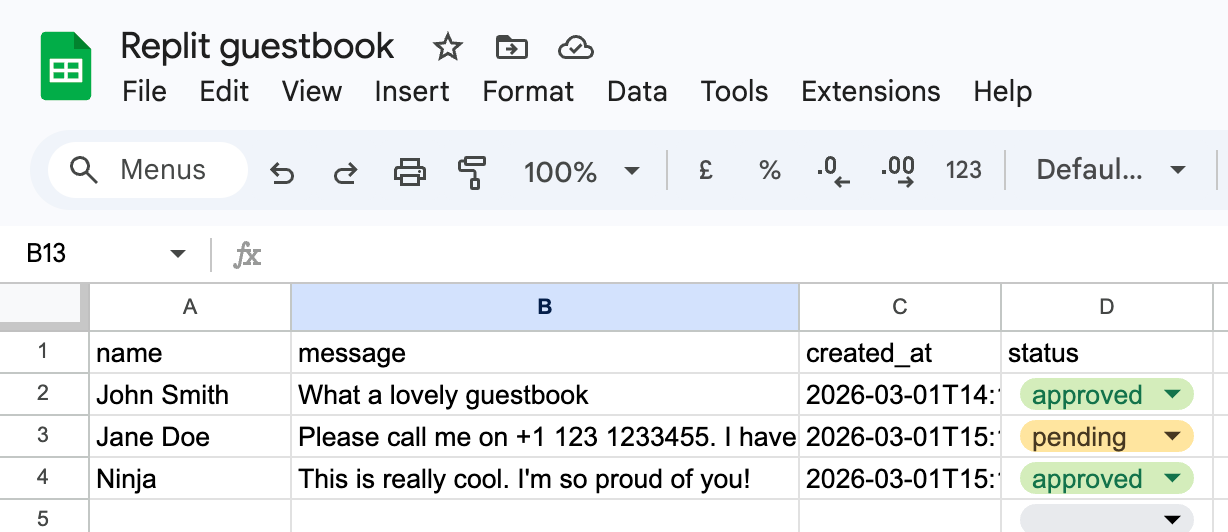Open the Data menu
The image size is (1228, 532).
tap(636, 92)
